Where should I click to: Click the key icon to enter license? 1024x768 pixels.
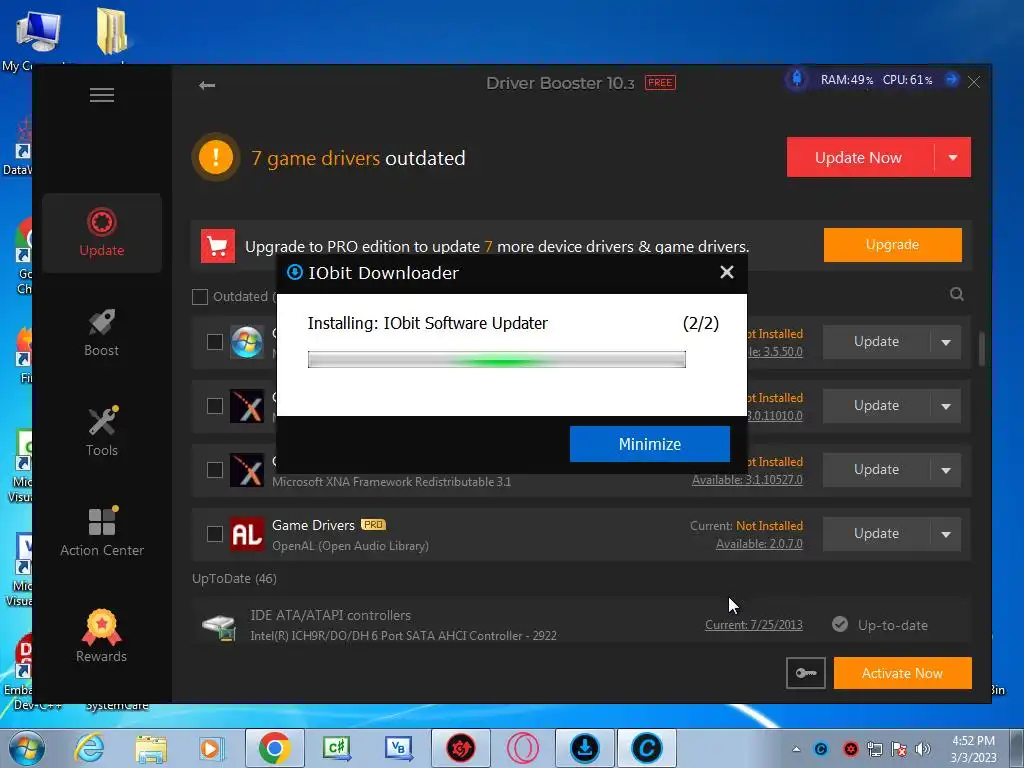806,673
